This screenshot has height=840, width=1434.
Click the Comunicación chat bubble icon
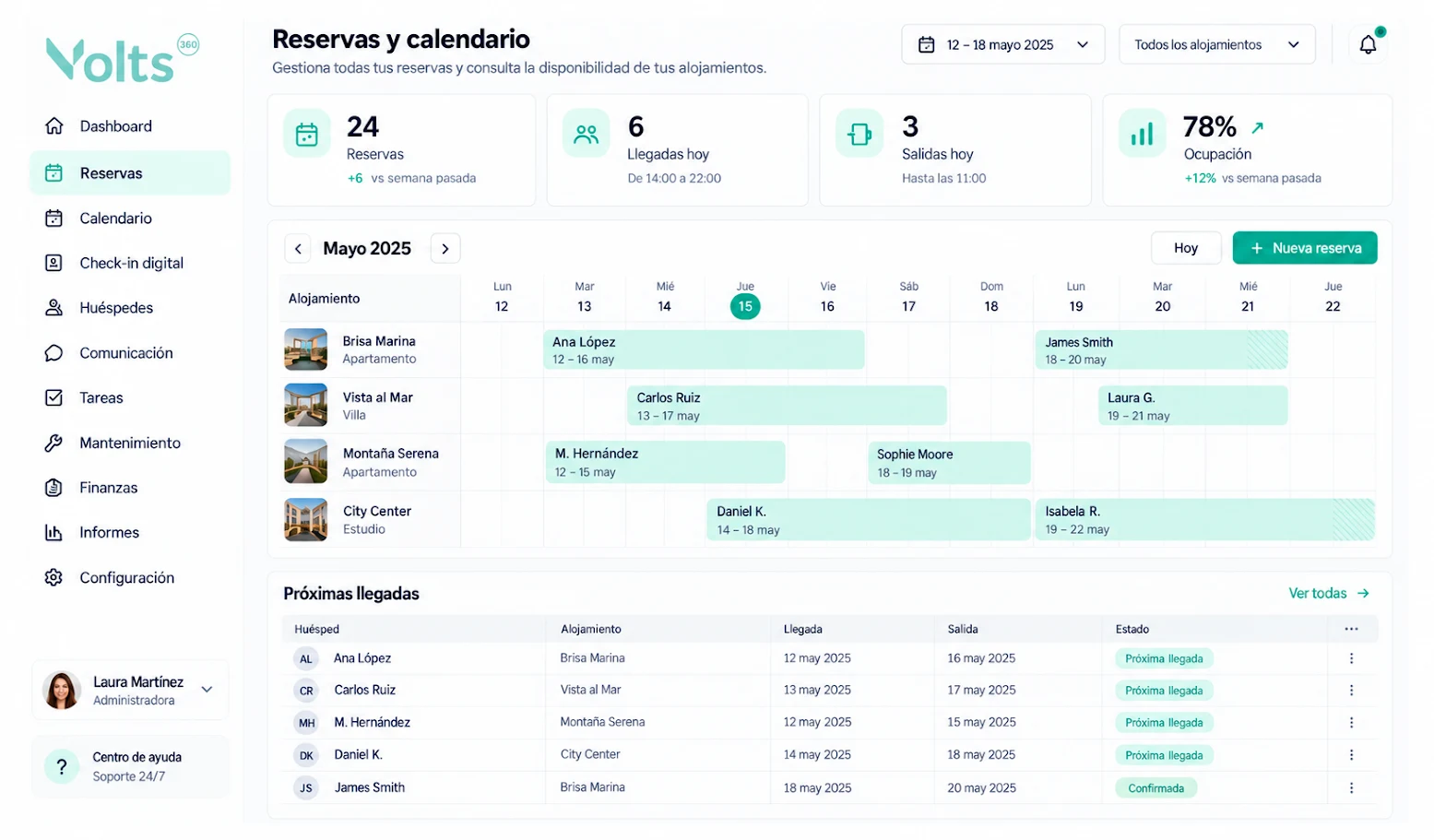(x=54, y=353)
